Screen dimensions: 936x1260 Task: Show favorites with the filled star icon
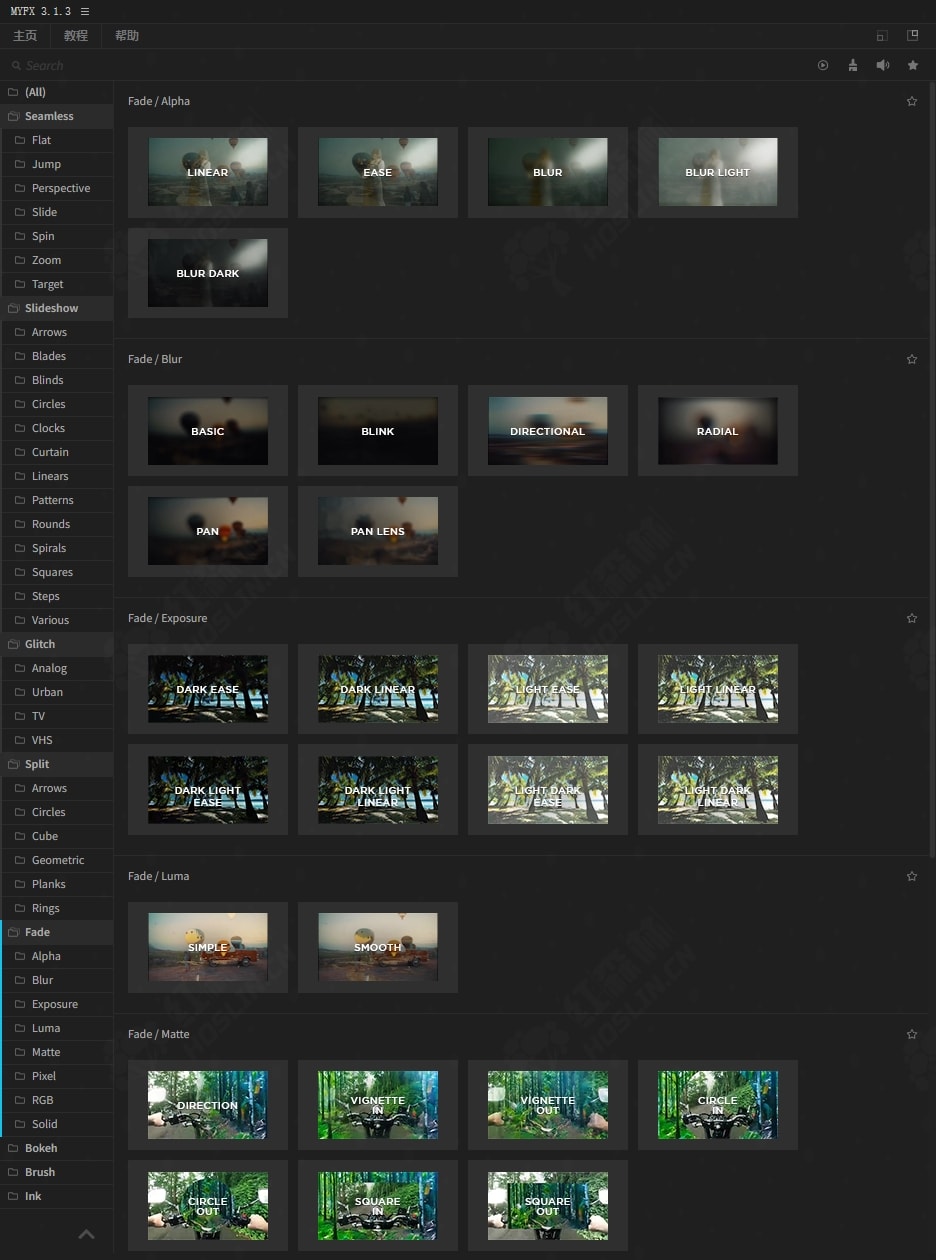tap(913, 65)
